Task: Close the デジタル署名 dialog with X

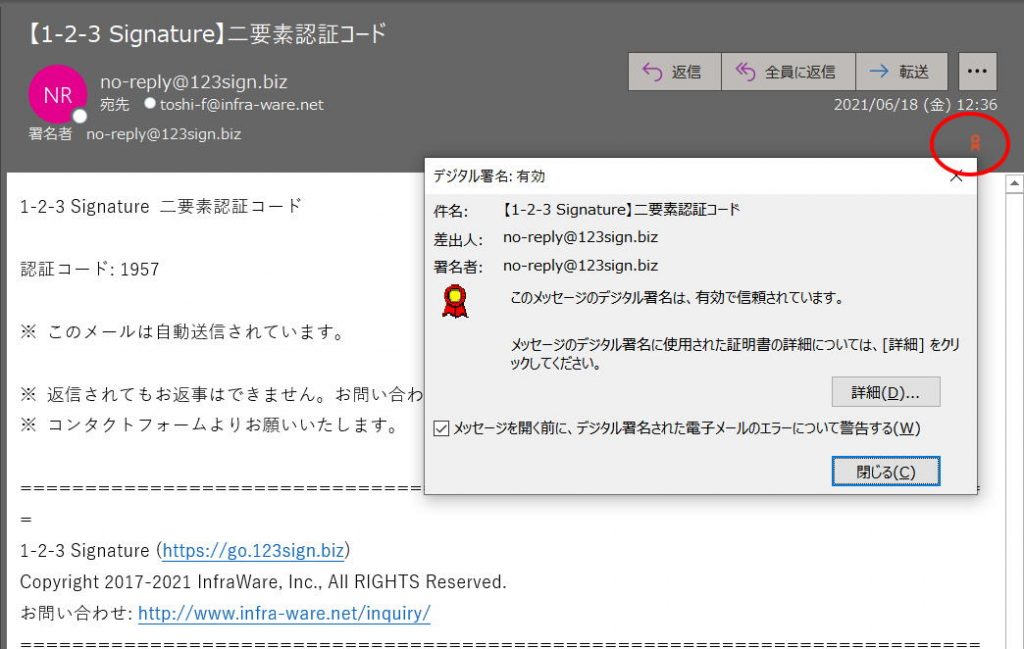Action: click(x=956, y=176)
